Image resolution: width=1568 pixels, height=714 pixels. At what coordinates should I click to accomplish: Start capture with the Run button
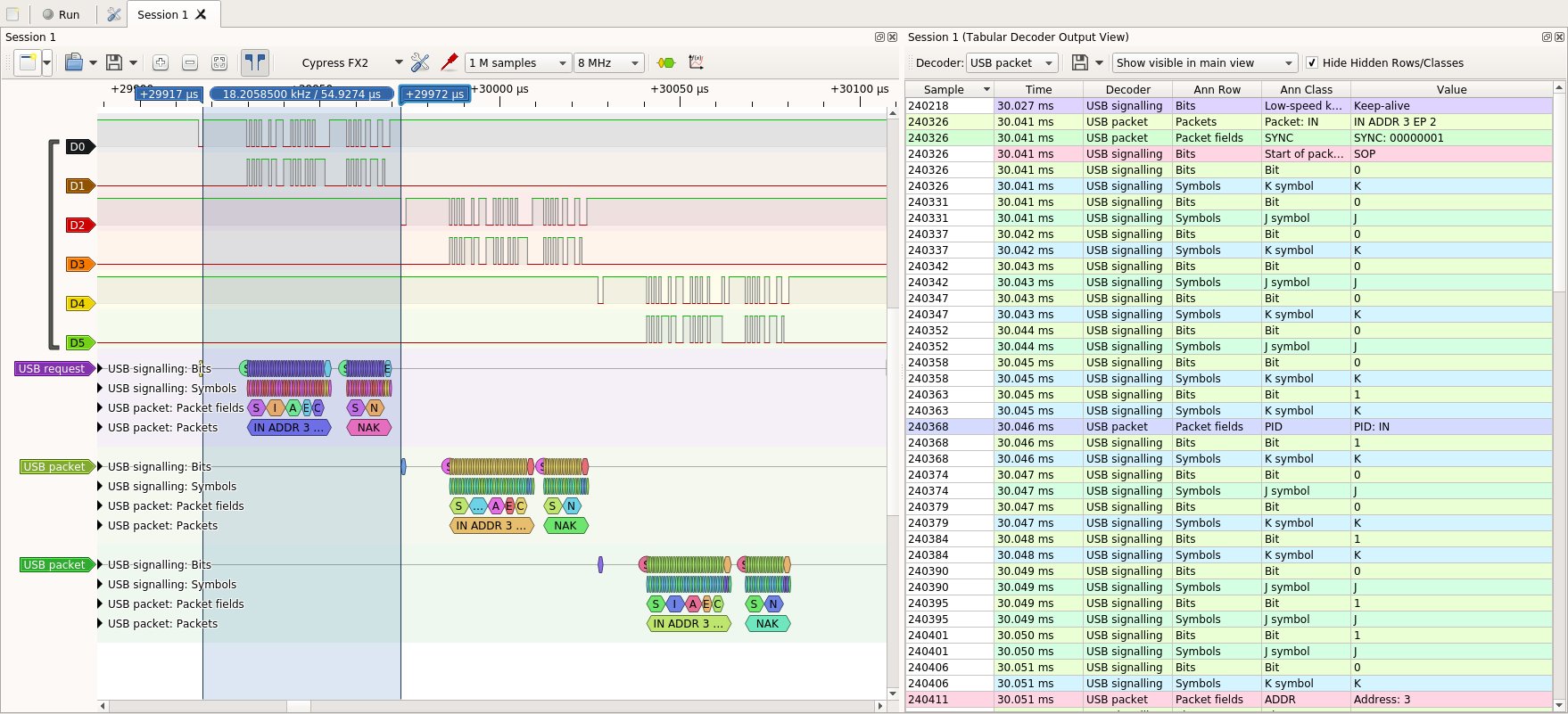[61, 14]
